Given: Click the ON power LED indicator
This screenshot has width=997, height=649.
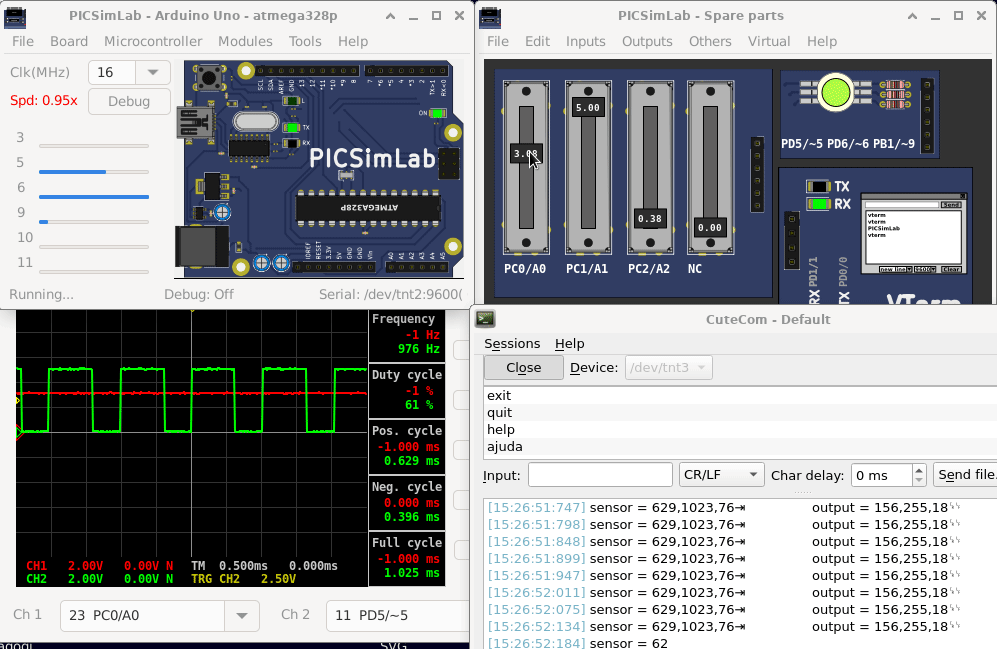Looking at the screenshot, I should [438, 113].
